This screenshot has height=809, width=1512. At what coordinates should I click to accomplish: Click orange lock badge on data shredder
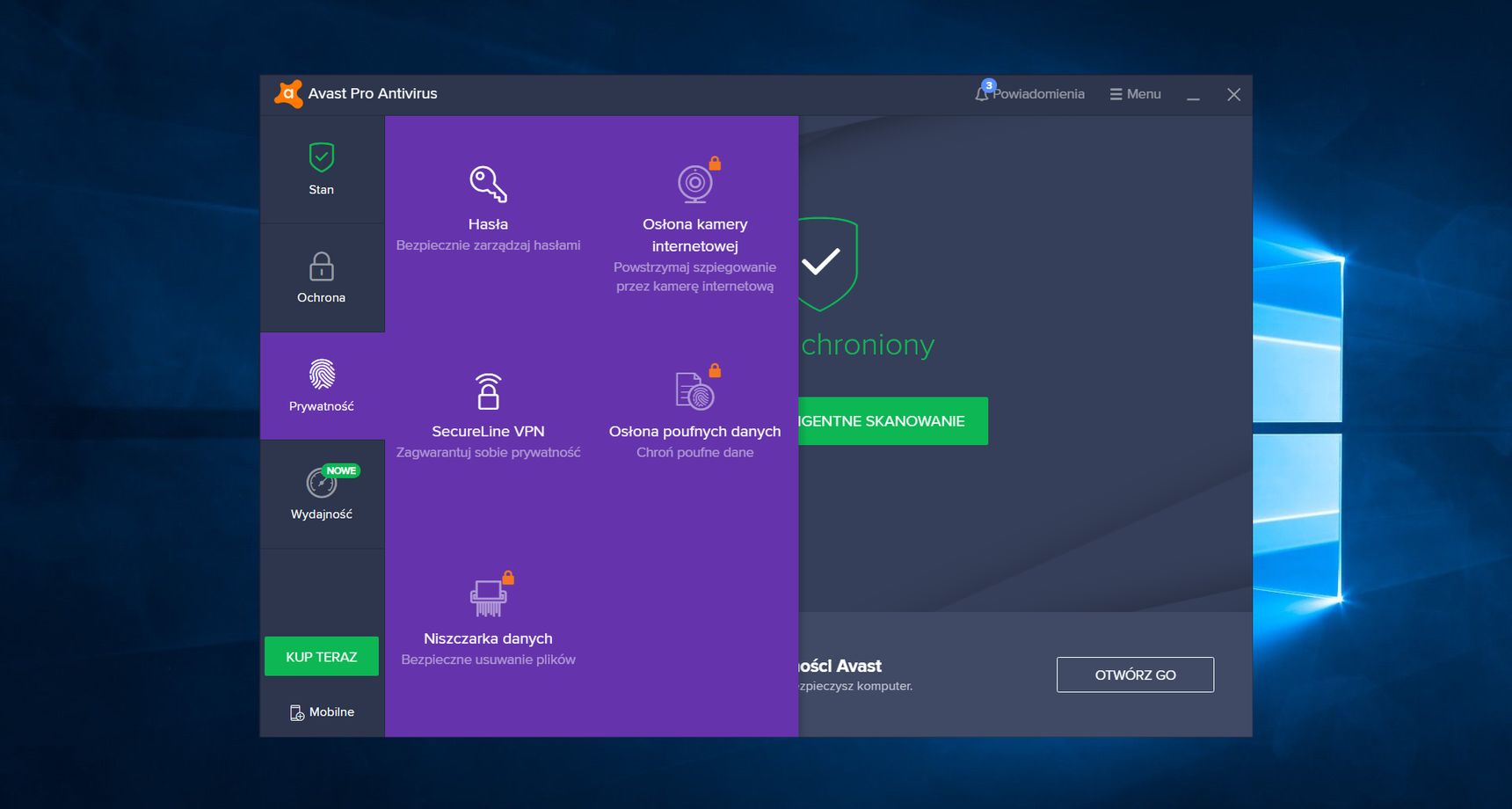click(x=508, y=578)
